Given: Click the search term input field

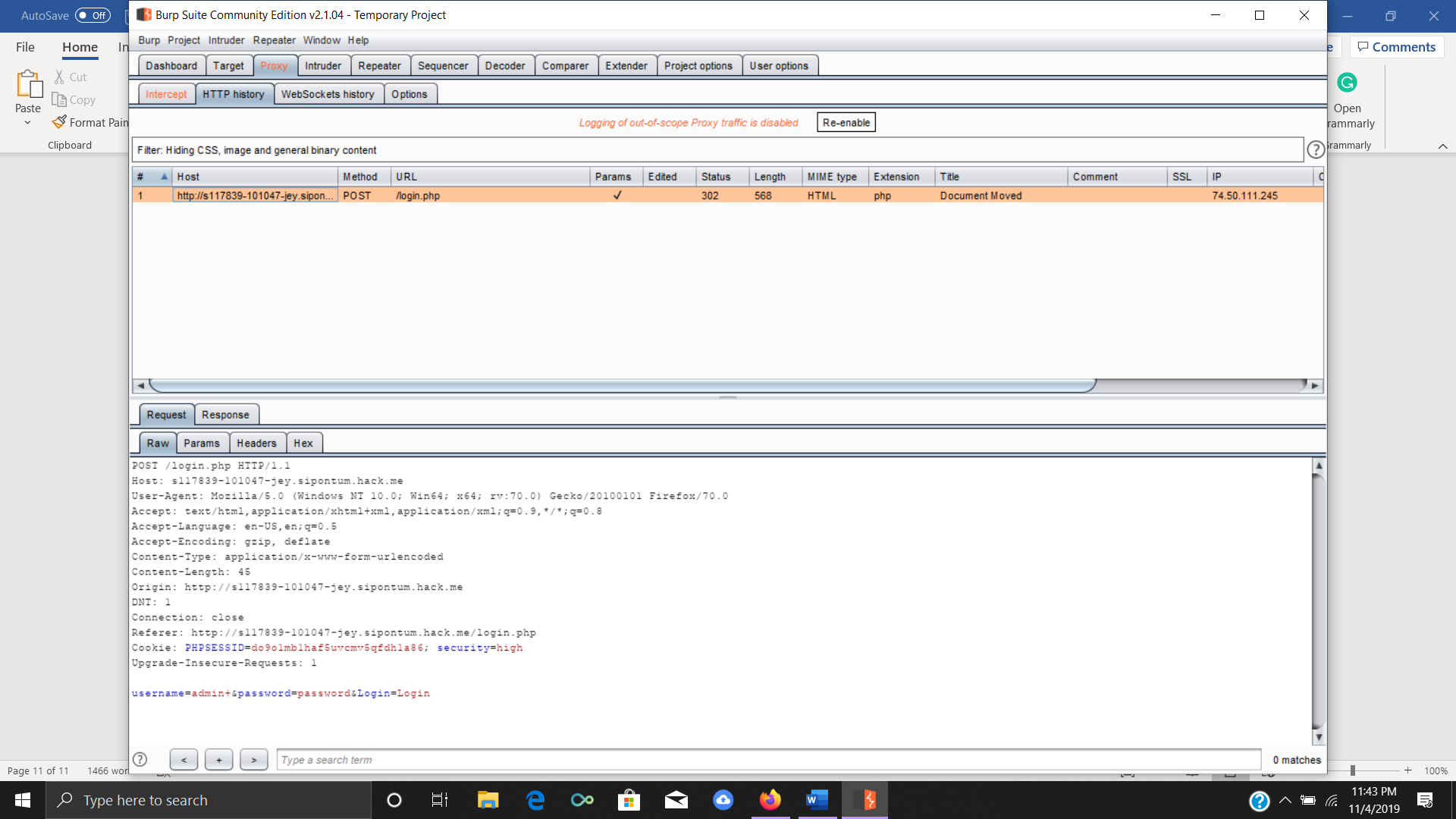Looking at the screenshot, I should coord(768,759).
